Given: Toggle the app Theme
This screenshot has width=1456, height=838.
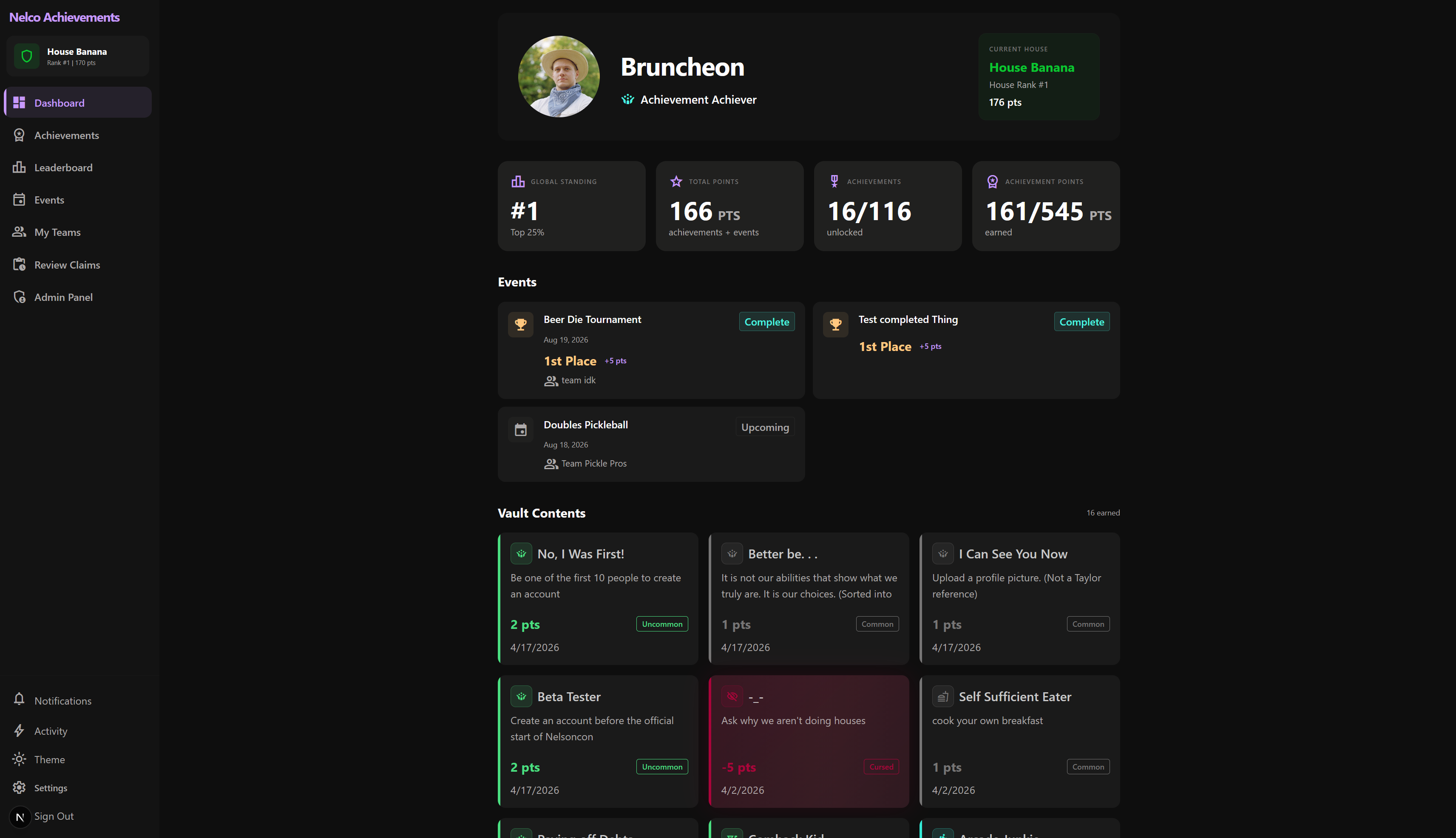Looking at the screenshot, I should coord(49,759).
